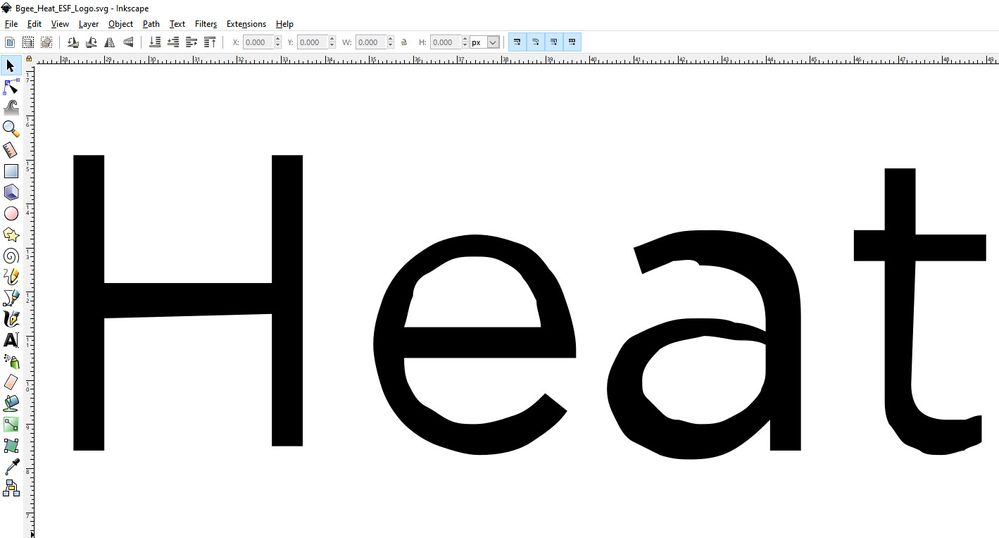Open the Path menu

pos(151,24)
